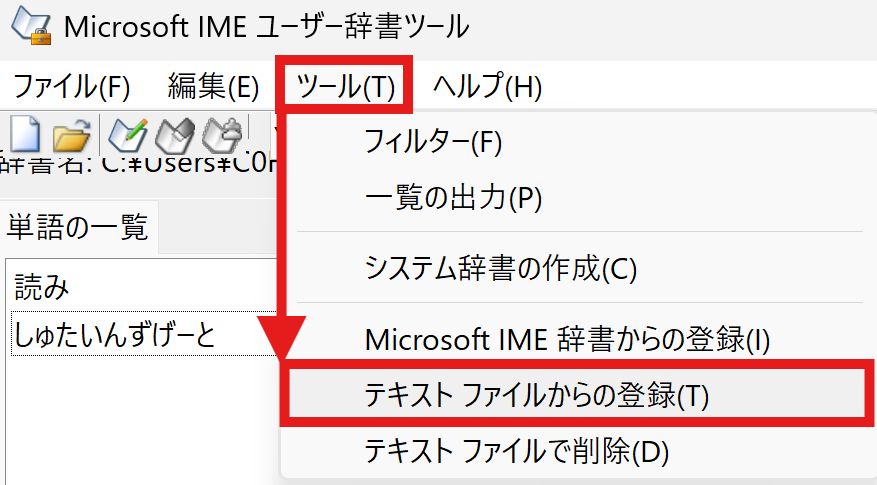Switch to the 単語の一覧 tab
Image resolution: width=877 pixels, height=485 pixels.
pos(77,228)
